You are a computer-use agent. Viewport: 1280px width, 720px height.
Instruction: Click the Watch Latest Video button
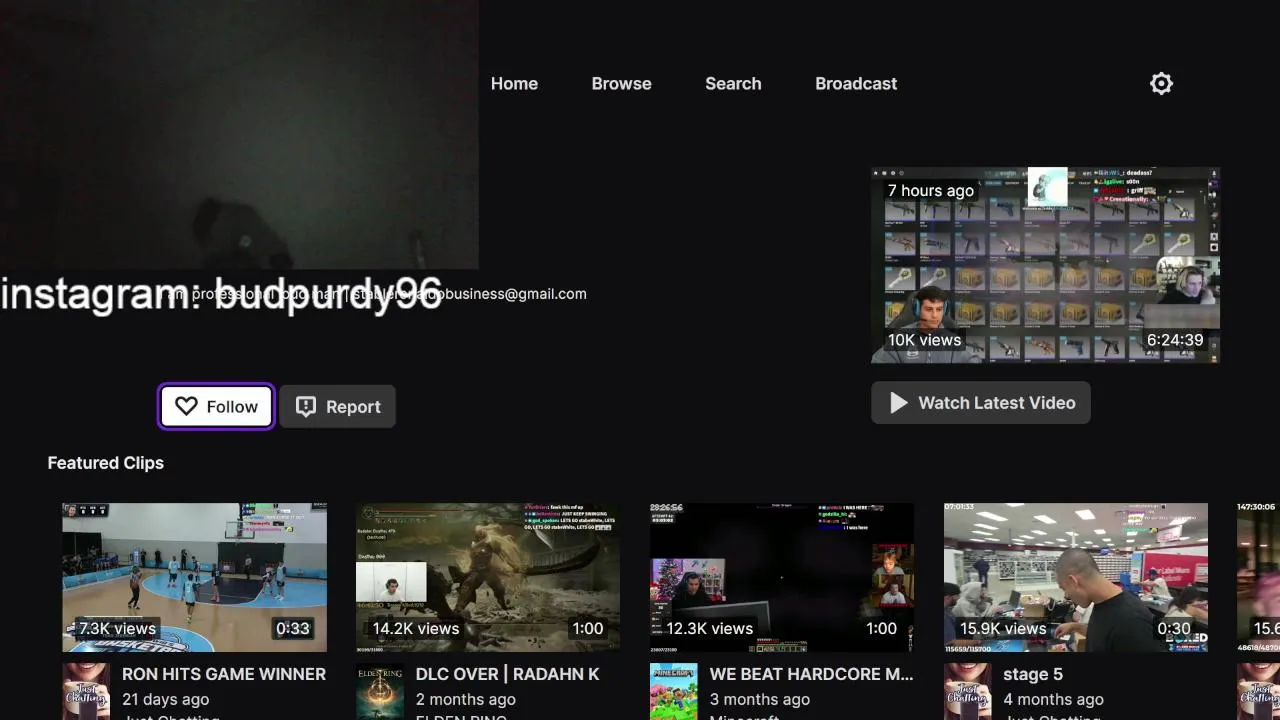point(981,402)
